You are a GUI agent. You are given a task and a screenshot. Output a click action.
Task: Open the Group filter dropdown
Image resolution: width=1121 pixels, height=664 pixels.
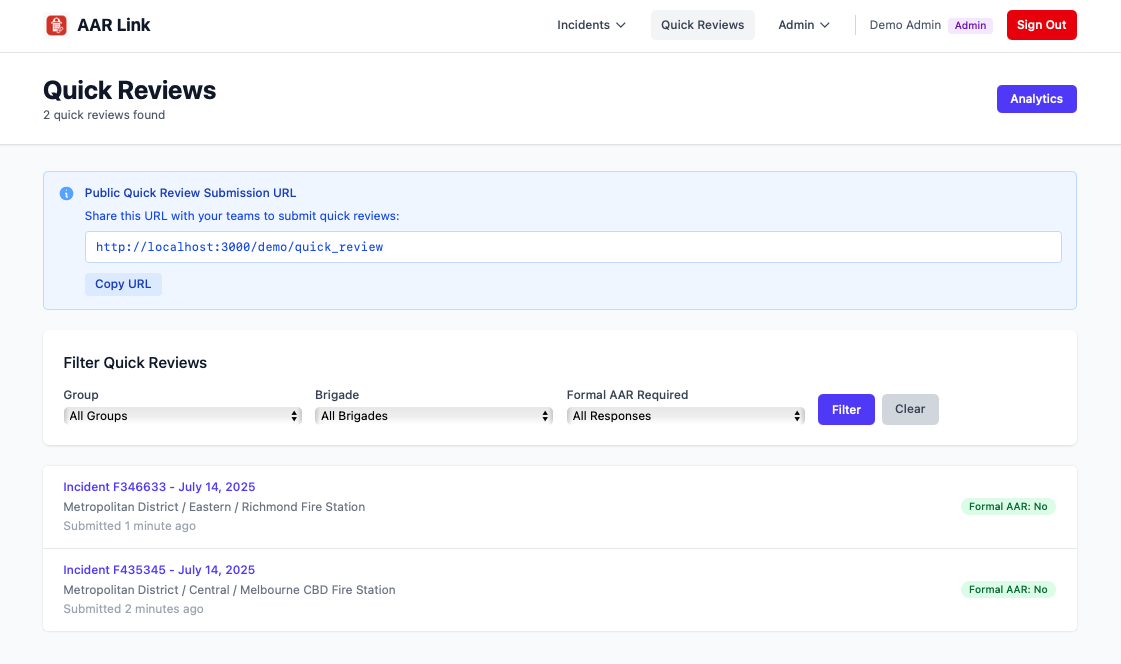point(182,415)
